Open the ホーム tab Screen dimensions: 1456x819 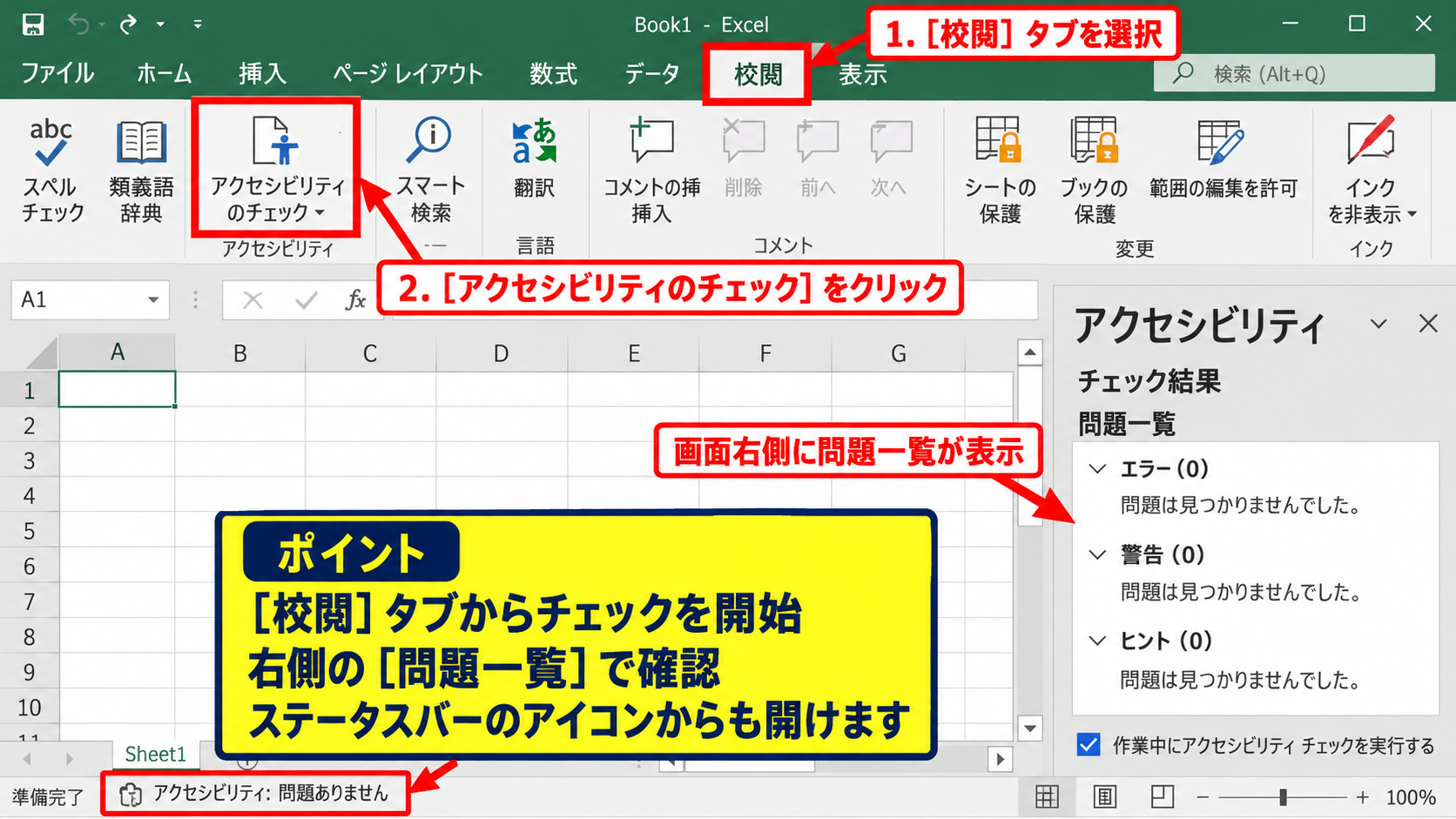pos(165,74)
